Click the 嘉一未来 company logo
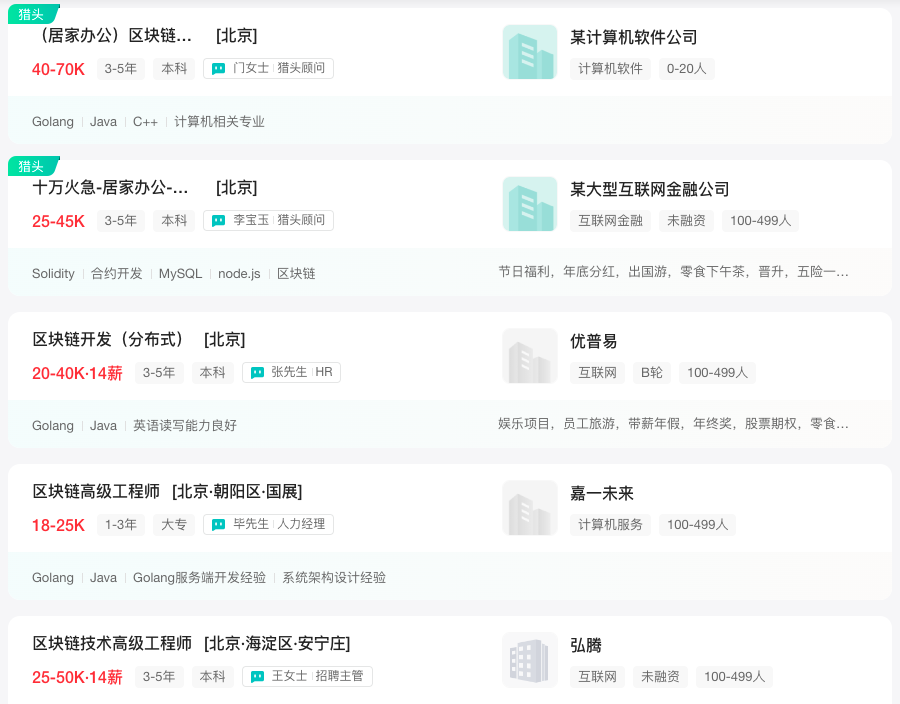Screen dimensions: 900x704 [x=529, y=508]
